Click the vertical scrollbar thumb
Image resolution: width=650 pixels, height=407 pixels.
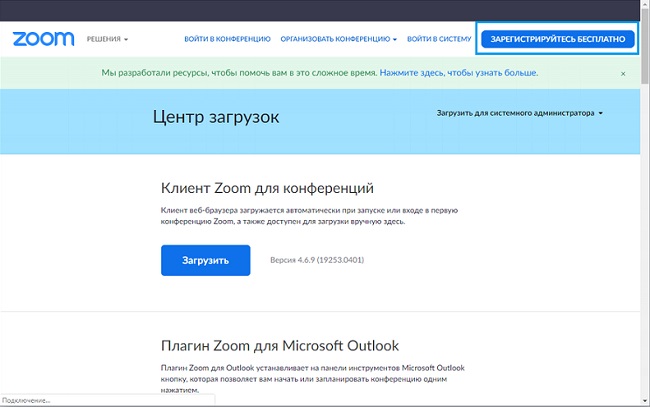click(645, 47)
